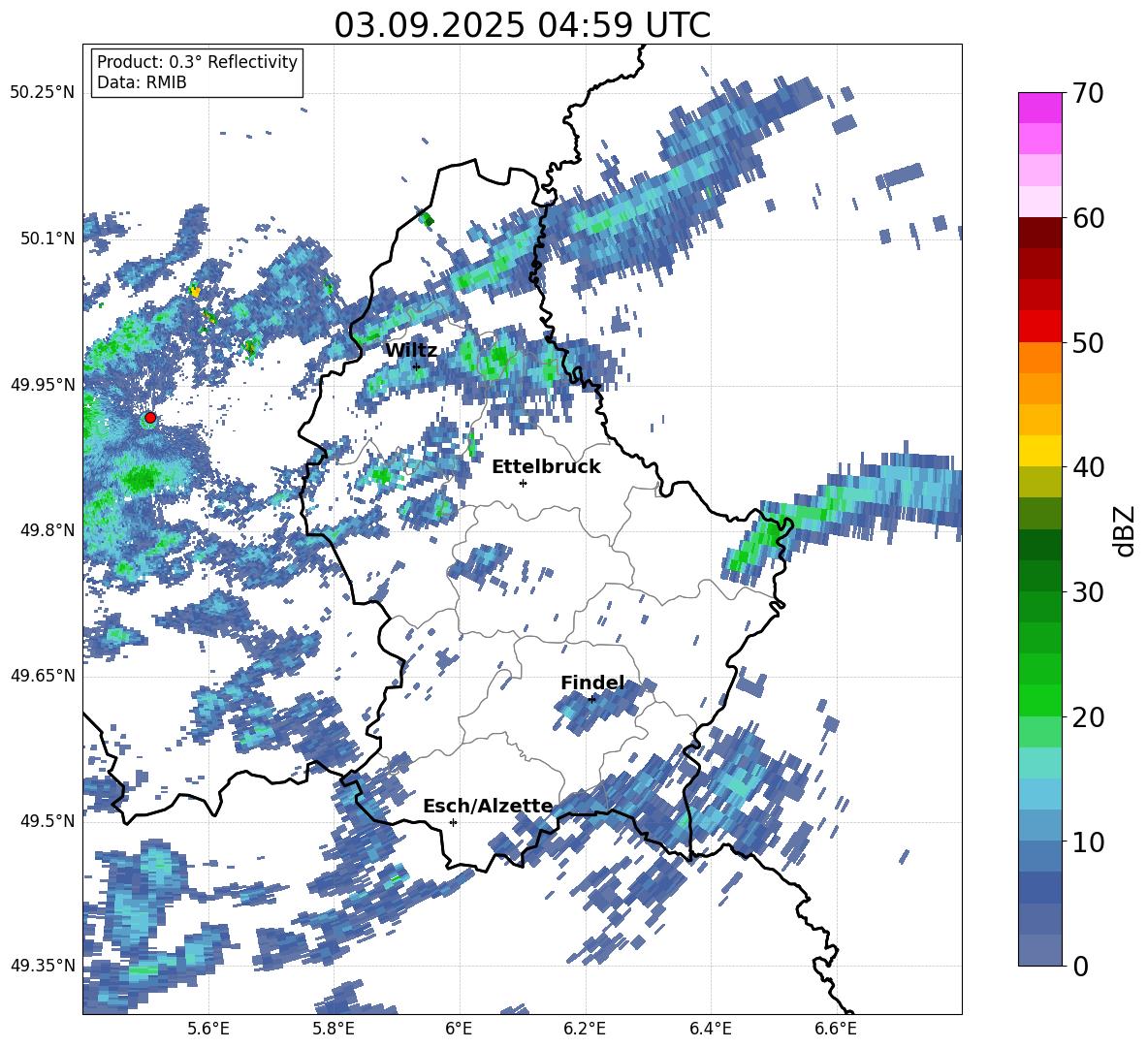The height and width of the screenshot is (1048, 1148).
Task: Click the dBZ colorbar axis label
Action: 1125,530
